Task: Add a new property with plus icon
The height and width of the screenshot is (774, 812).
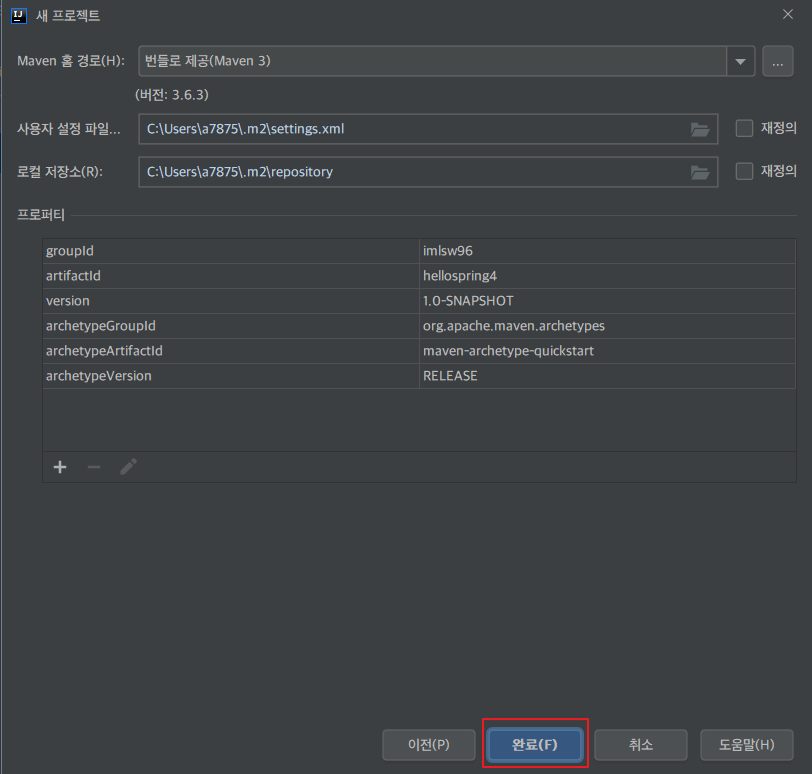Action: click(x=60, y=467)
